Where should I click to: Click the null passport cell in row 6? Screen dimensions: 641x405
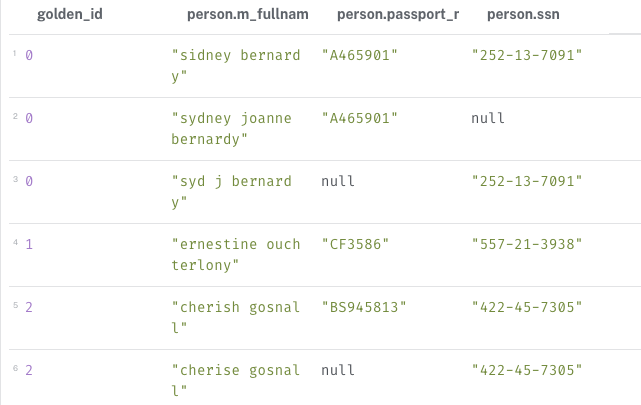tap(338, 370)
